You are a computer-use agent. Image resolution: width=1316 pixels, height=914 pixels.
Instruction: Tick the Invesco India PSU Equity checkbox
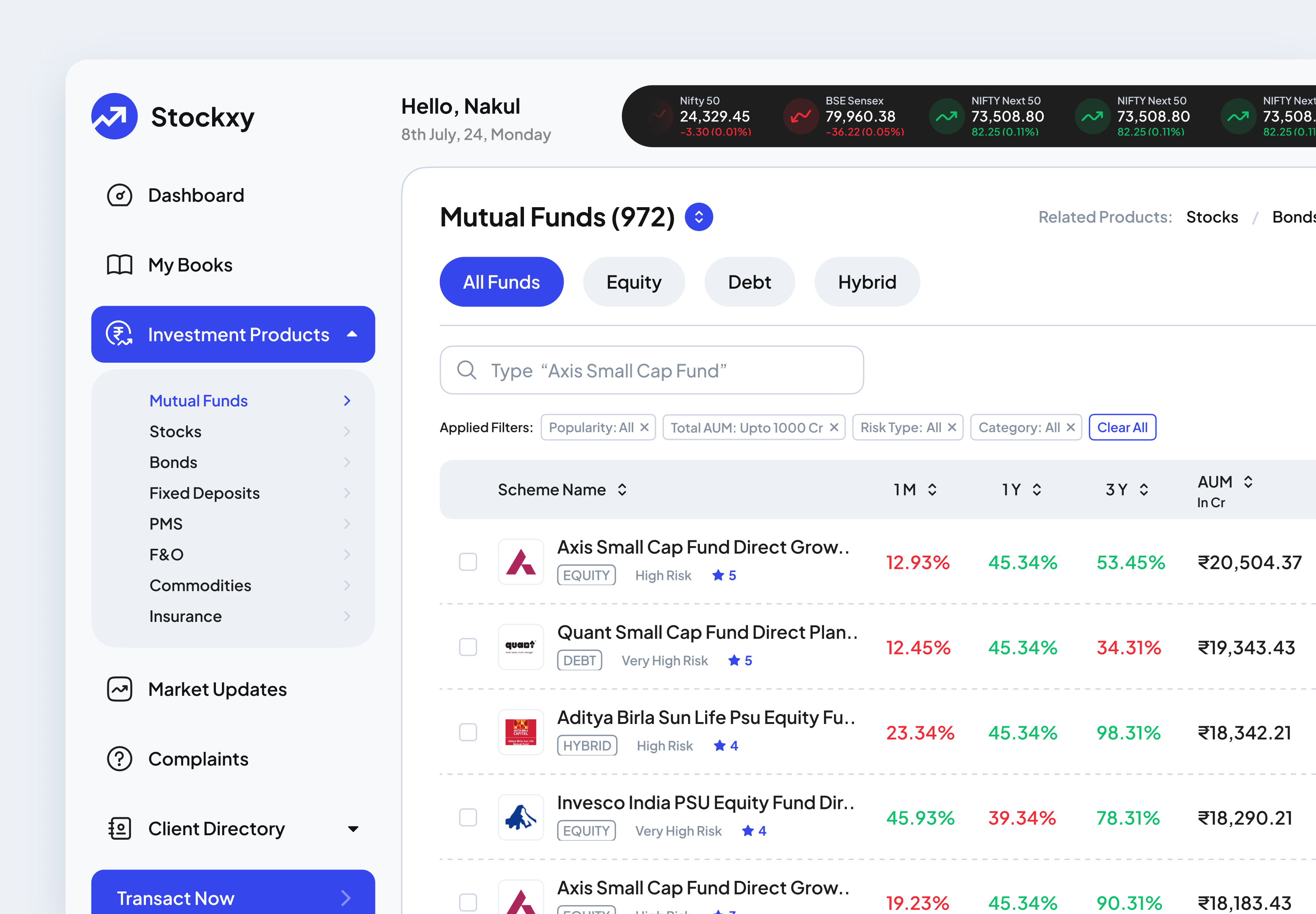[x=468, y=817]
